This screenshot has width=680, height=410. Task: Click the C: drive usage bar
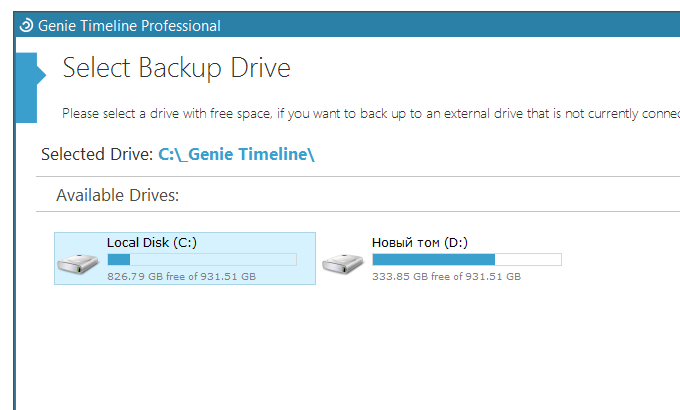tap(201, 259)
